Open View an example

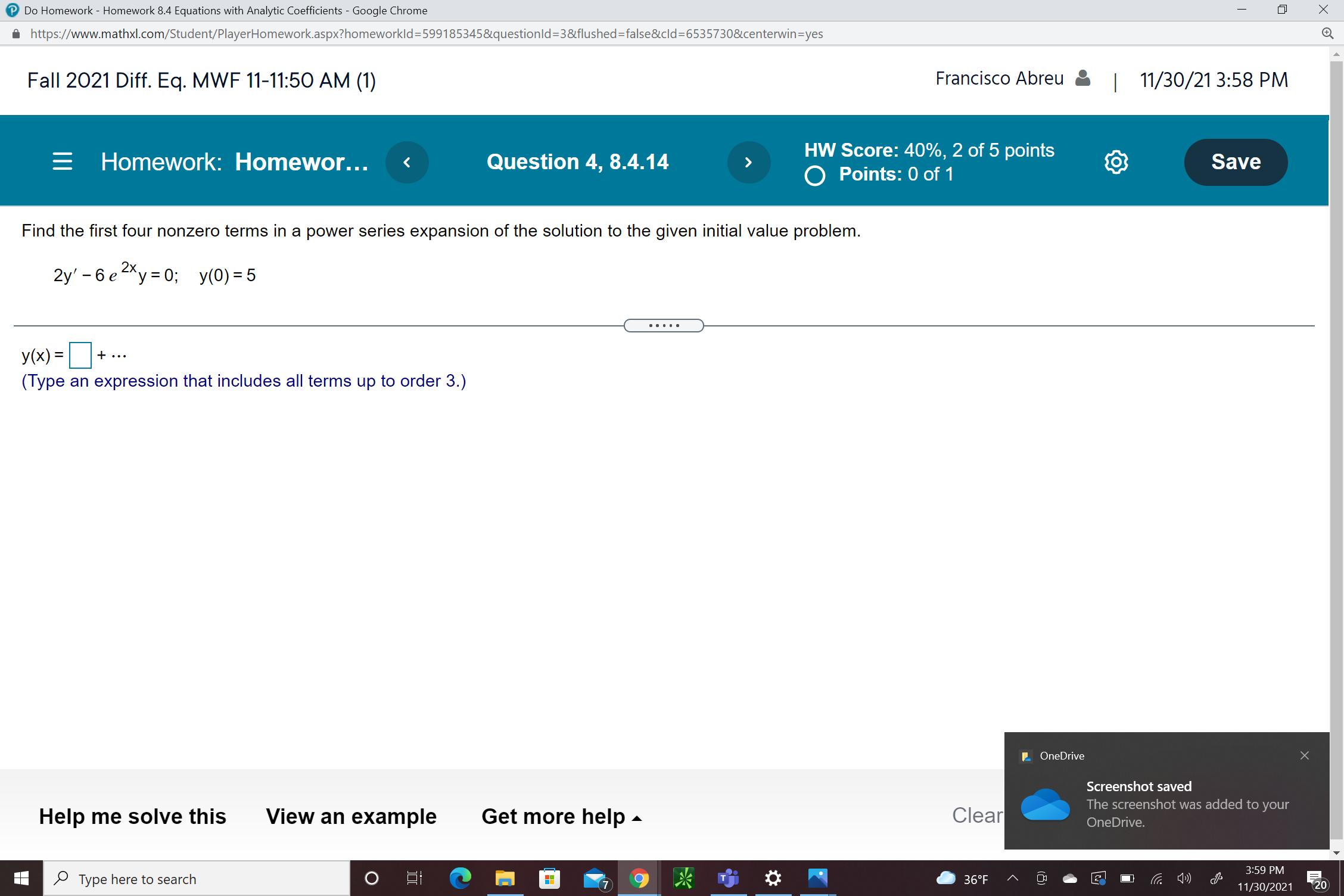point(351,816)
